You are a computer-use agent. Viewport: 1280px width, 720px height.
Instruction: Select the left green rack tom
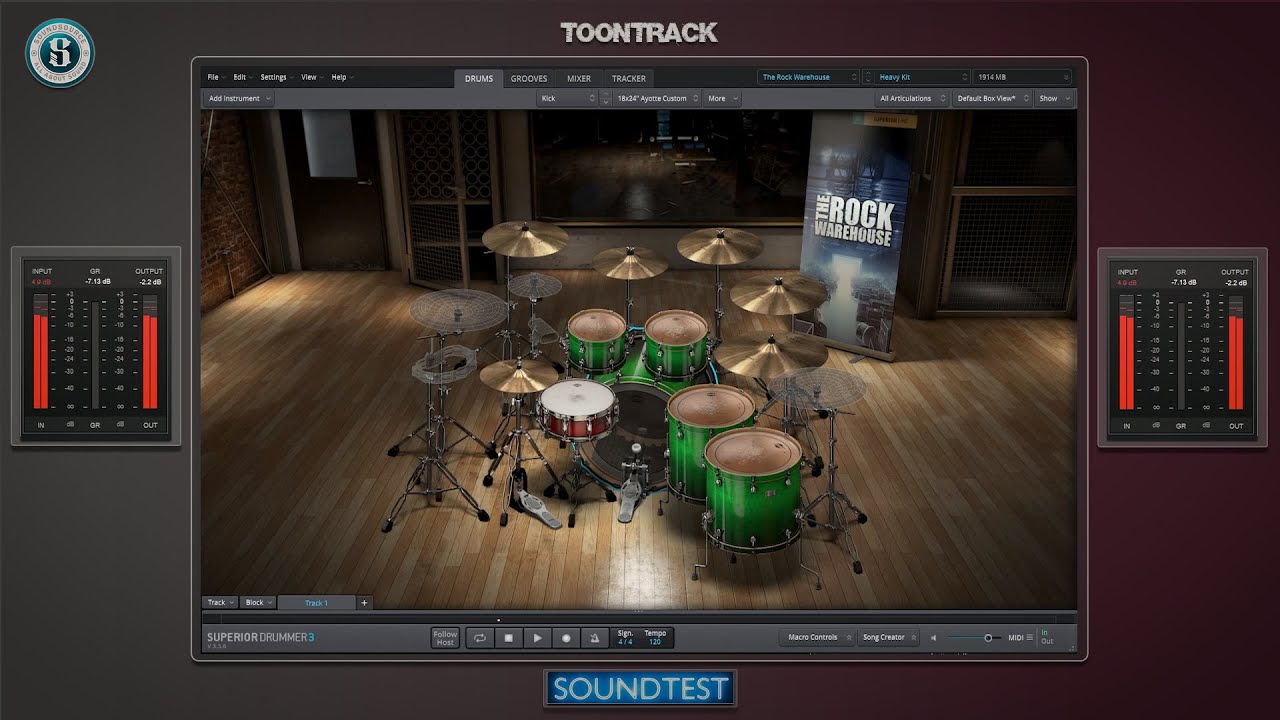(x=597, y=340)
